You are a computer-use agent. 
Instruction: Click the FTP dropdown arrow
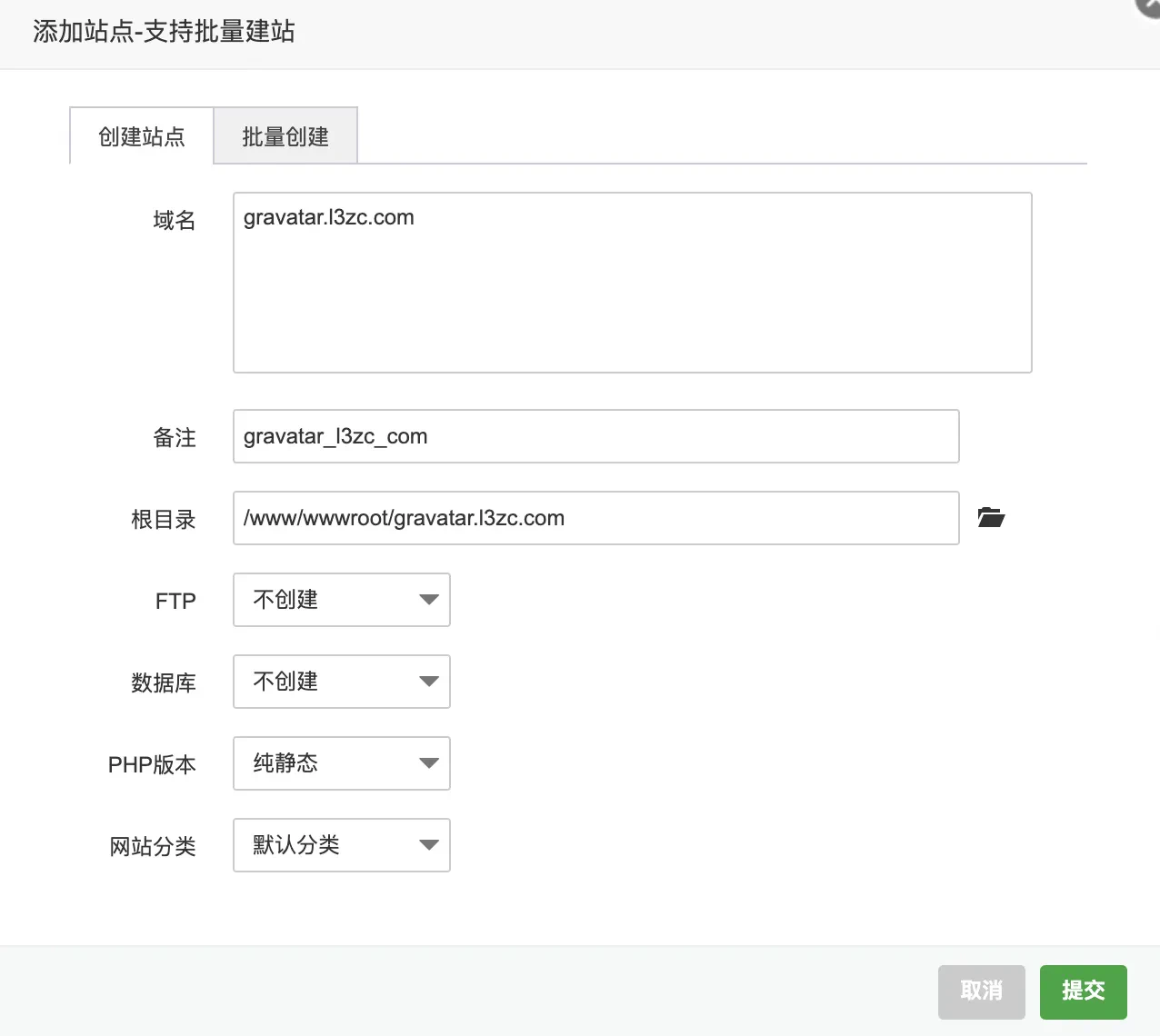pos(428,600)
